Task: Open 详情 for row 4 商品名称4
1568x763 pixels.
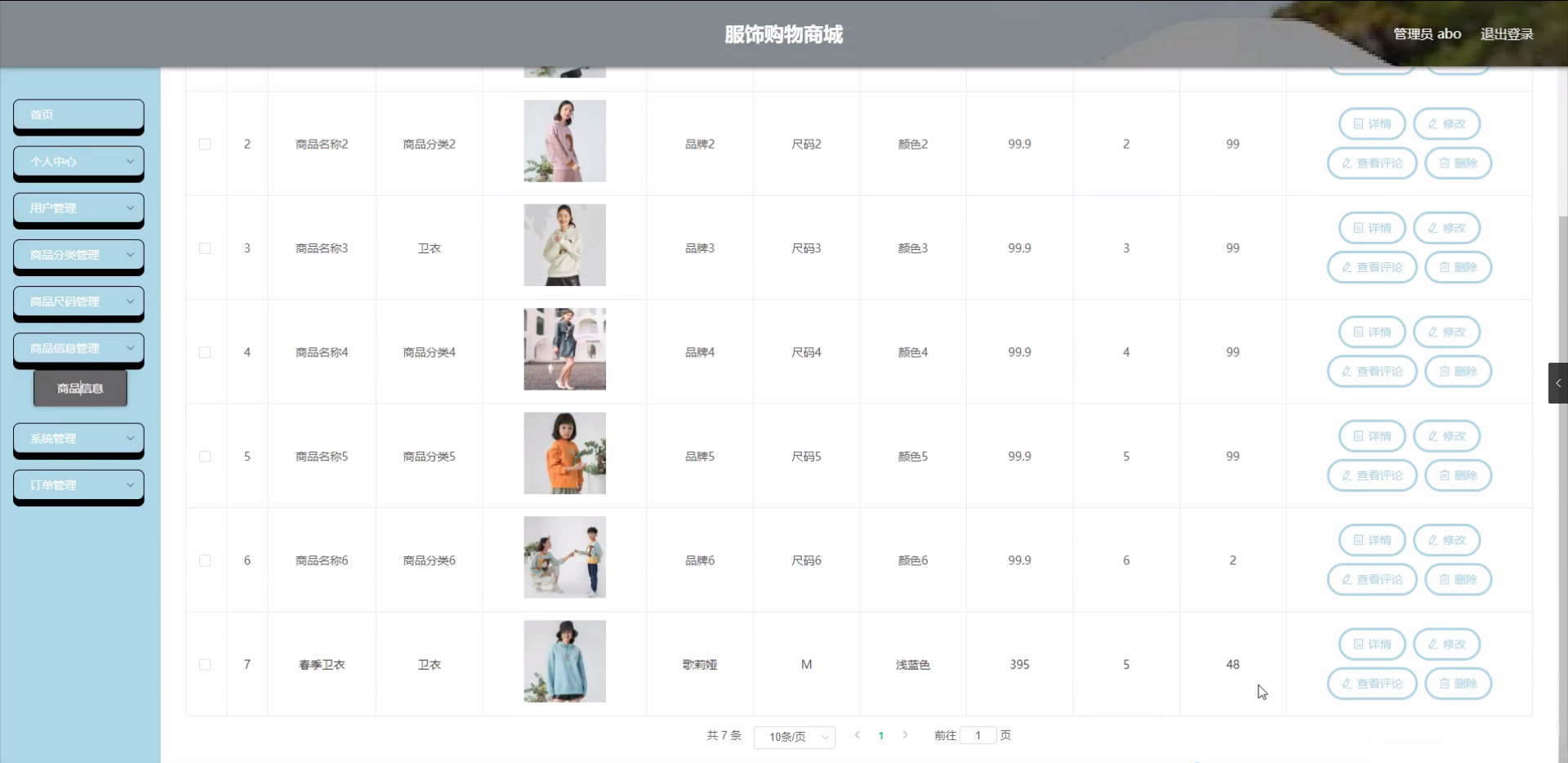Action: click(x=1372, y=332)
